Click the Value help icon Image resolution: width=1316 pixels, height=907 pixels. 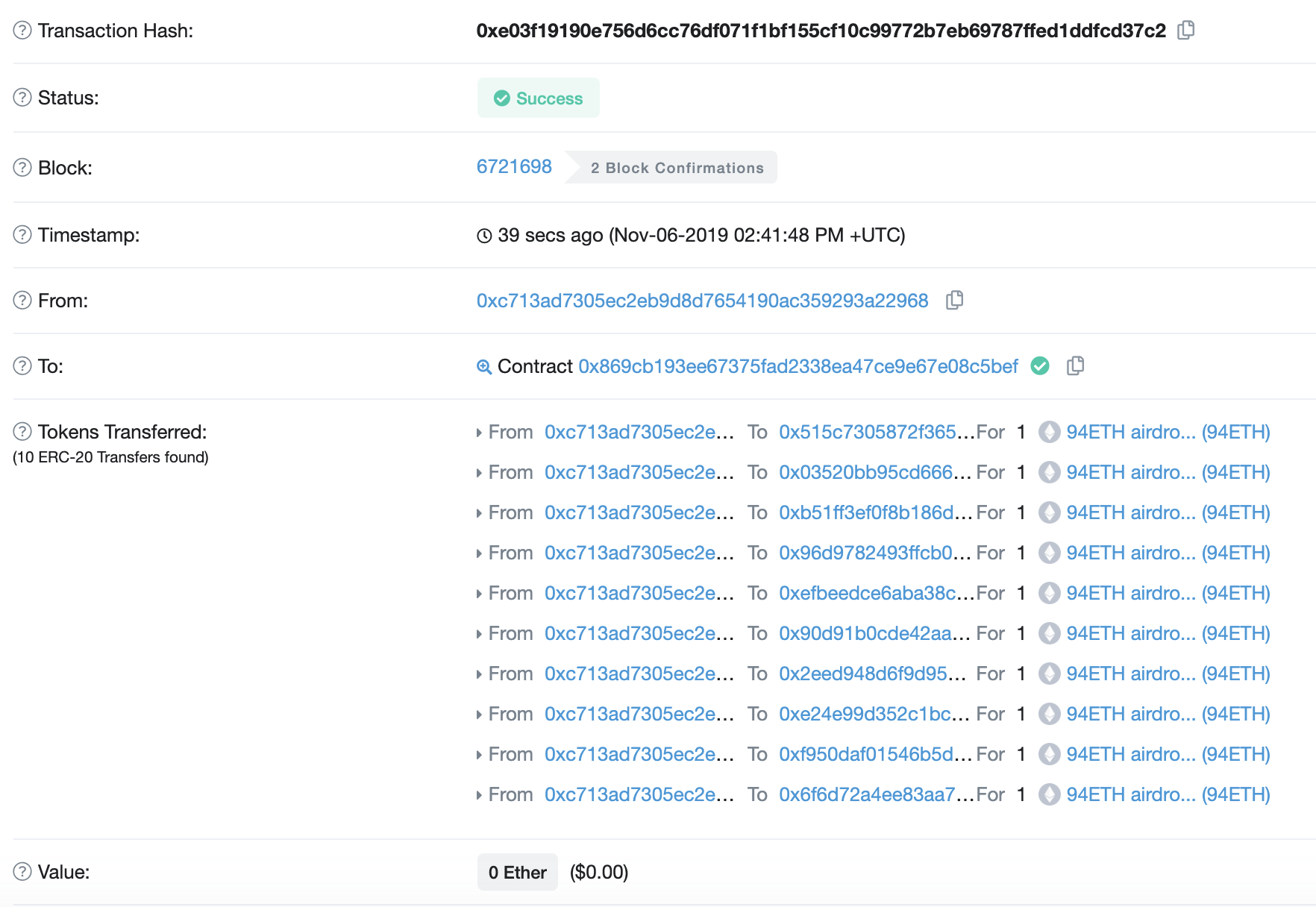[22, 872]
